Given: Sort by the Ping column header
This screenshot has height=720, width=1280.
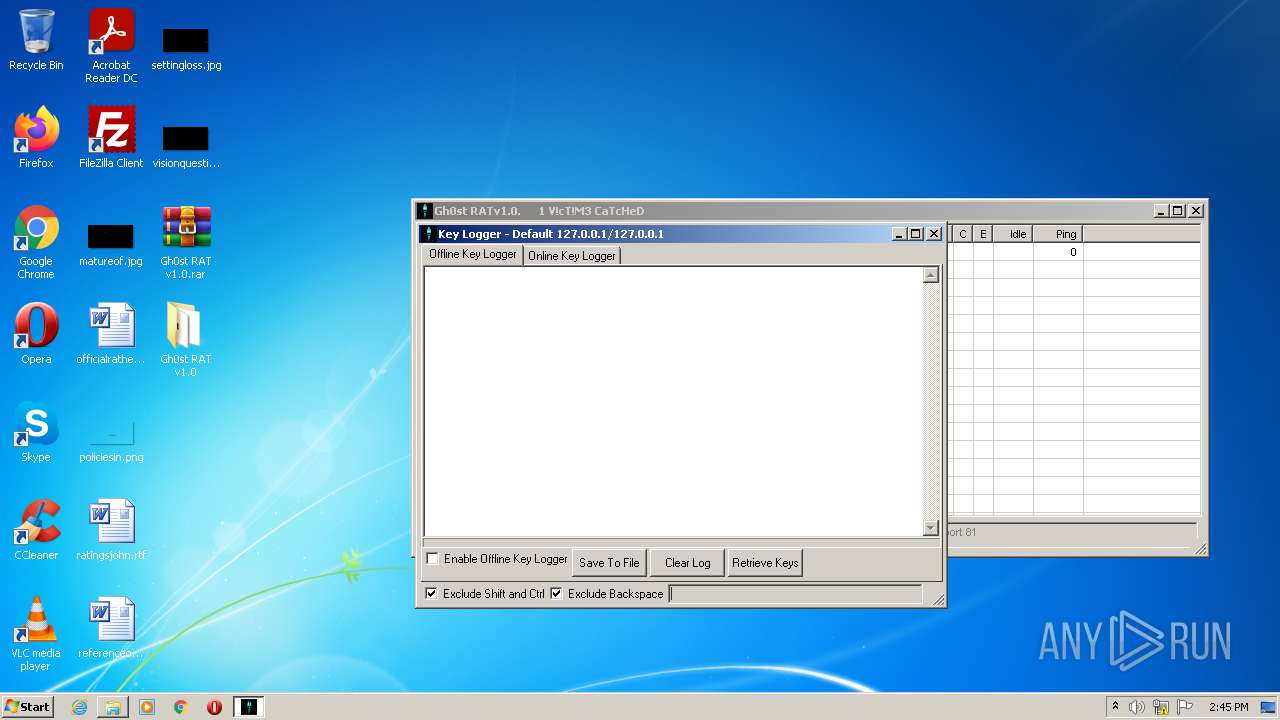Looking at the screenshot, I should (1058, 234).
